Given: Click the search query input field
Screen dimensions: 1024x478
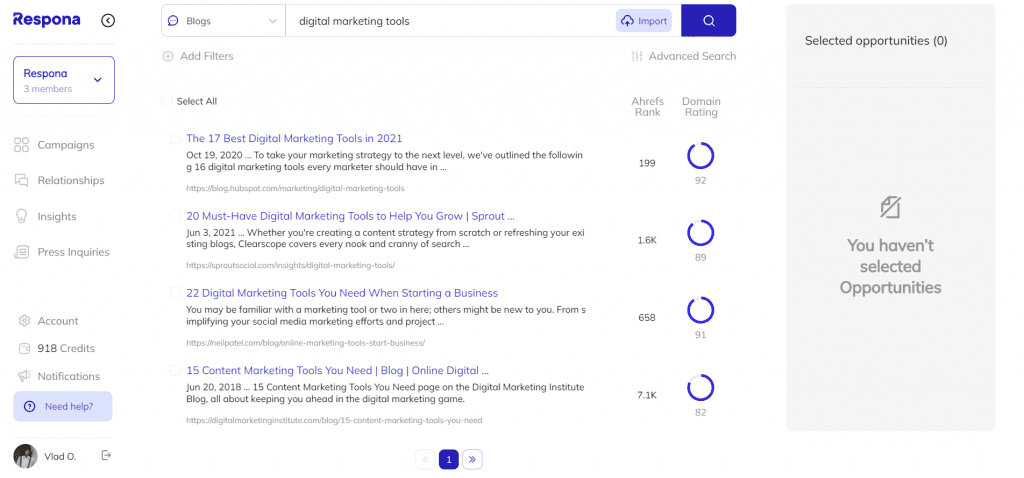Looking at the screenshot, I should [451, 21].
